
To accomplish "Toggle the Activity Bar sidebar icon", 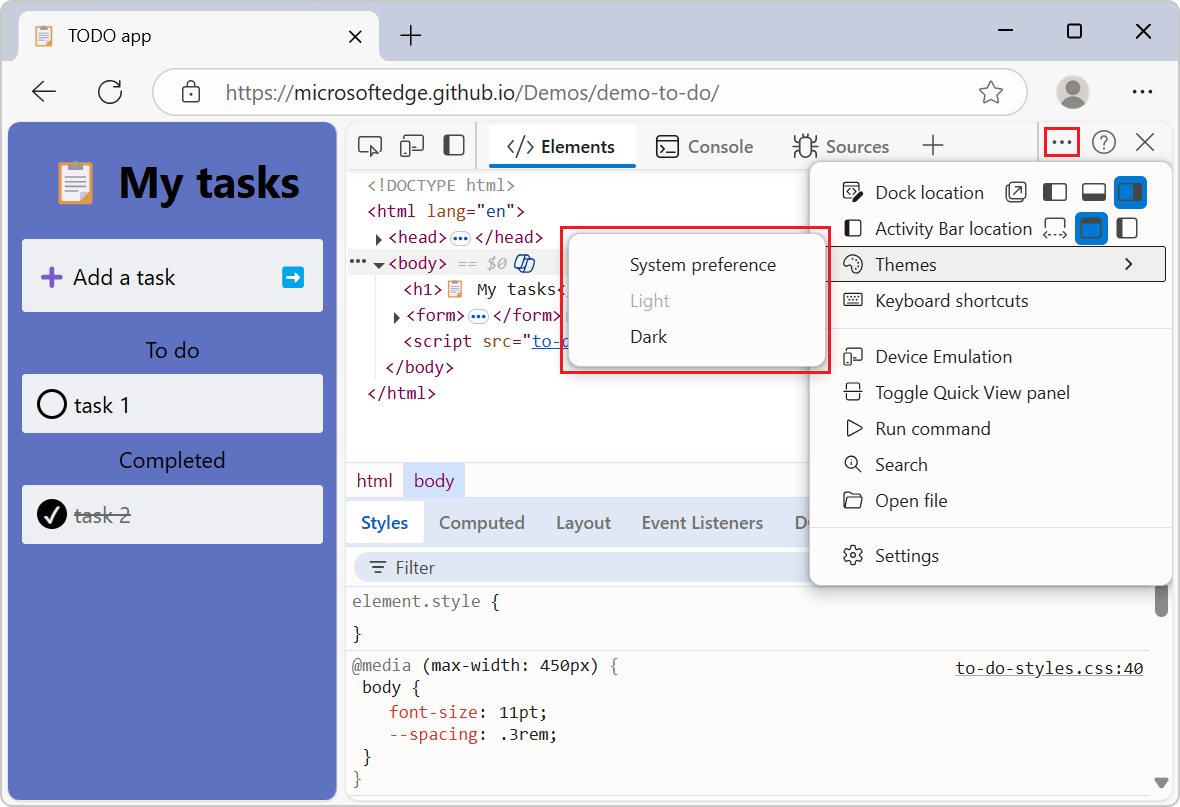I will point(454,145).
